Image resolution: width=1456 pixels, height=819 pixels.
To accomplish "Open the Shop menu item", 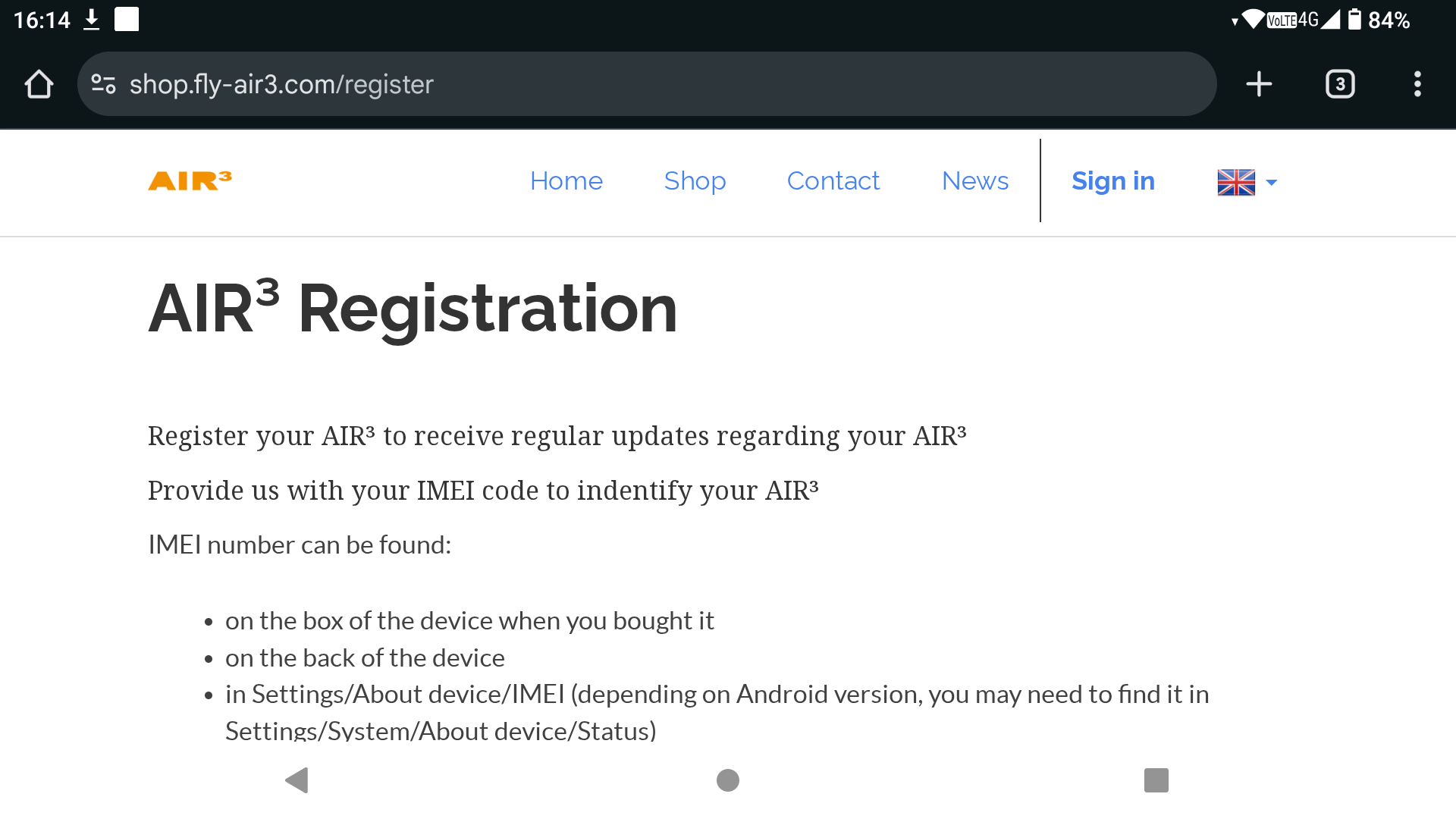I will 695,181.
